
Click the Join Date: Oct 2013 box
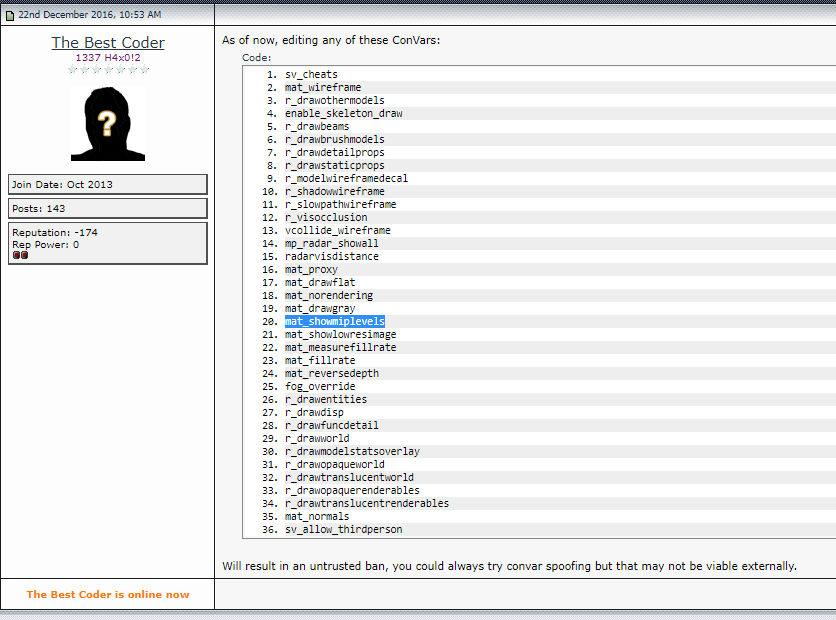point(108,184)
